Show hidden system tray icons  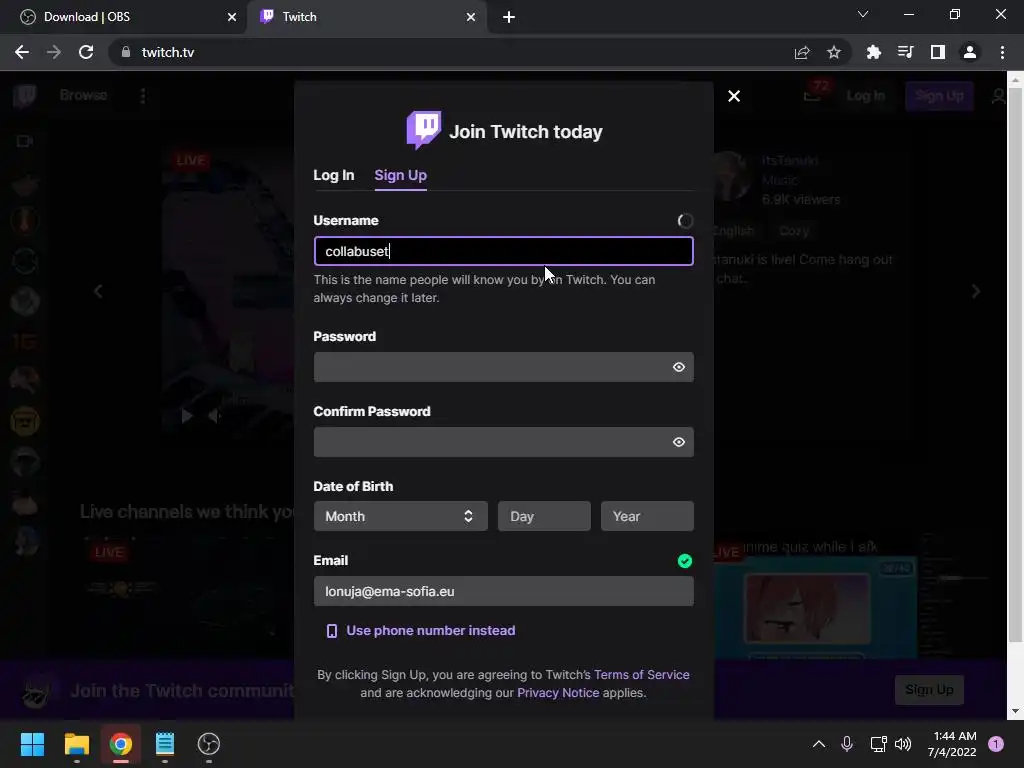(x=818, y=744)
